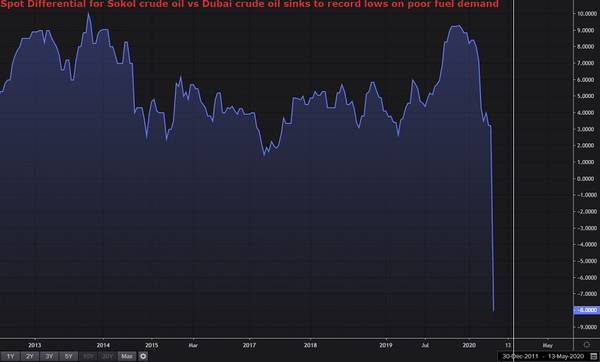The height and width of the screenshot is (362, 600).
Task: Click the highlighted -8.0000 price label
Action: click(x=587, y=310)
